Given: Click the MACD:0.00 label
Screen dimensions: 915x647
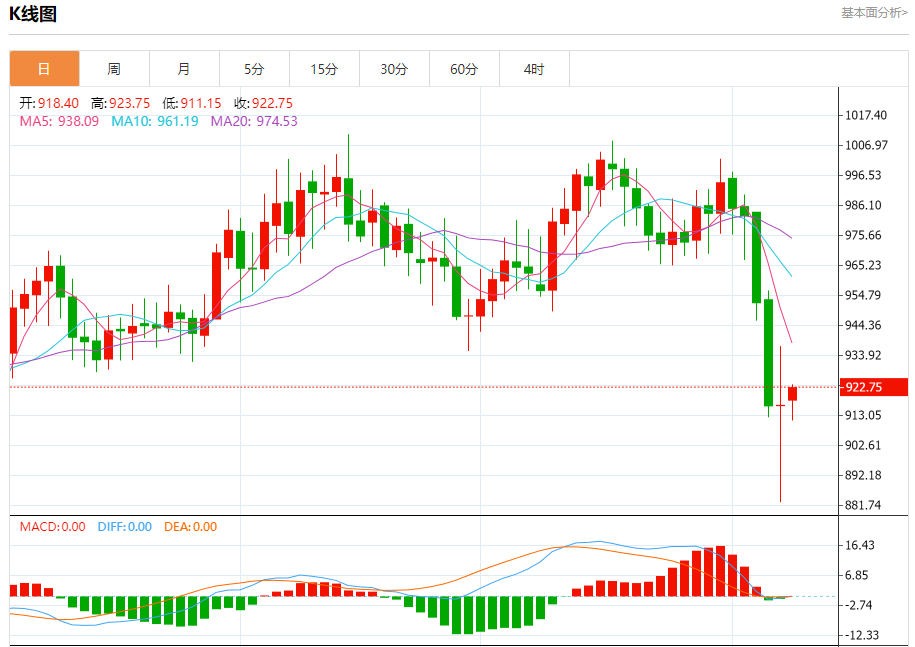Looking at the screenshot, I should [53, 527].
